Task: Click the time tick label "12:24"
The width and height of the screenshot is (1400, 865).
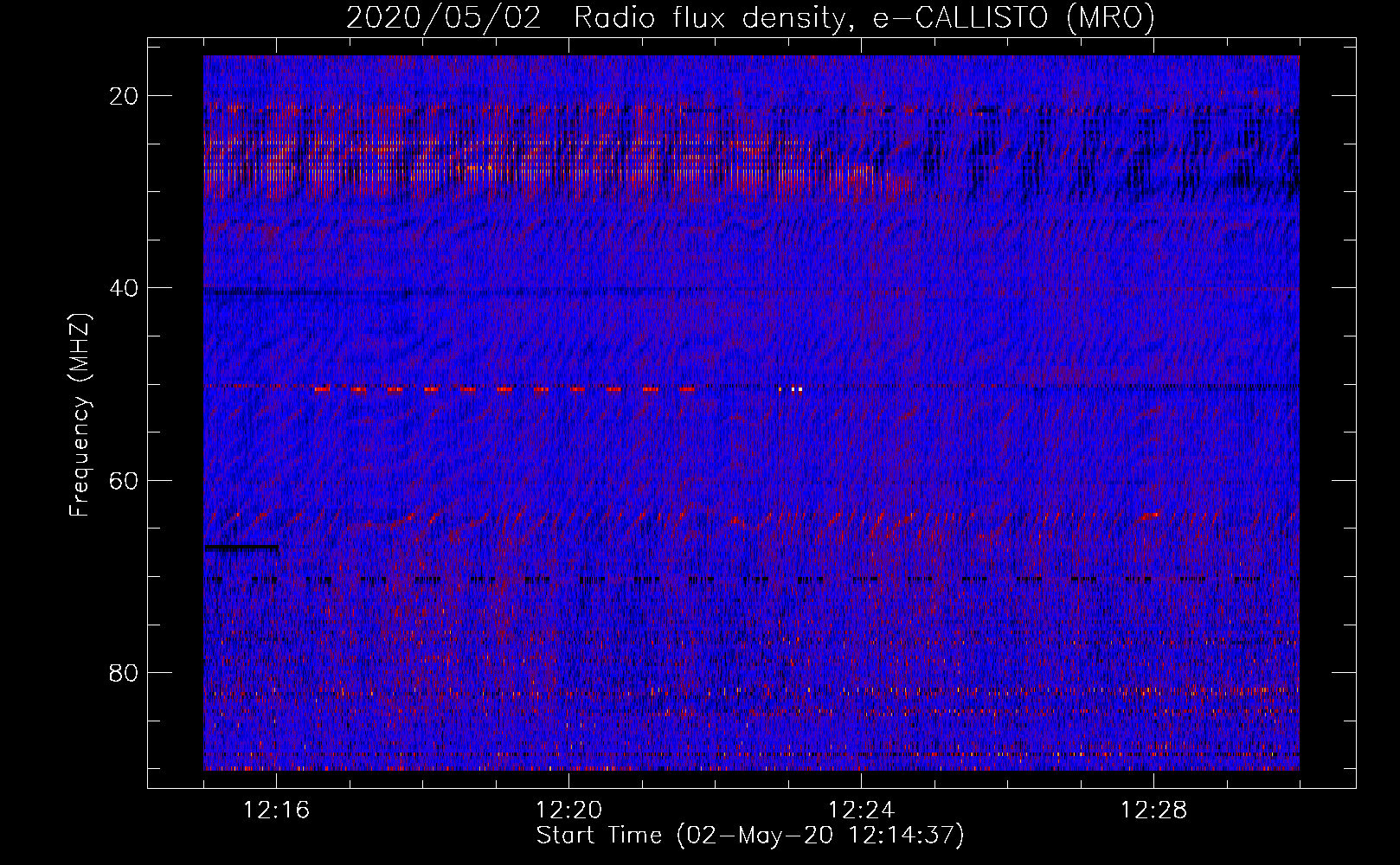Action: (x=862, y=810)
